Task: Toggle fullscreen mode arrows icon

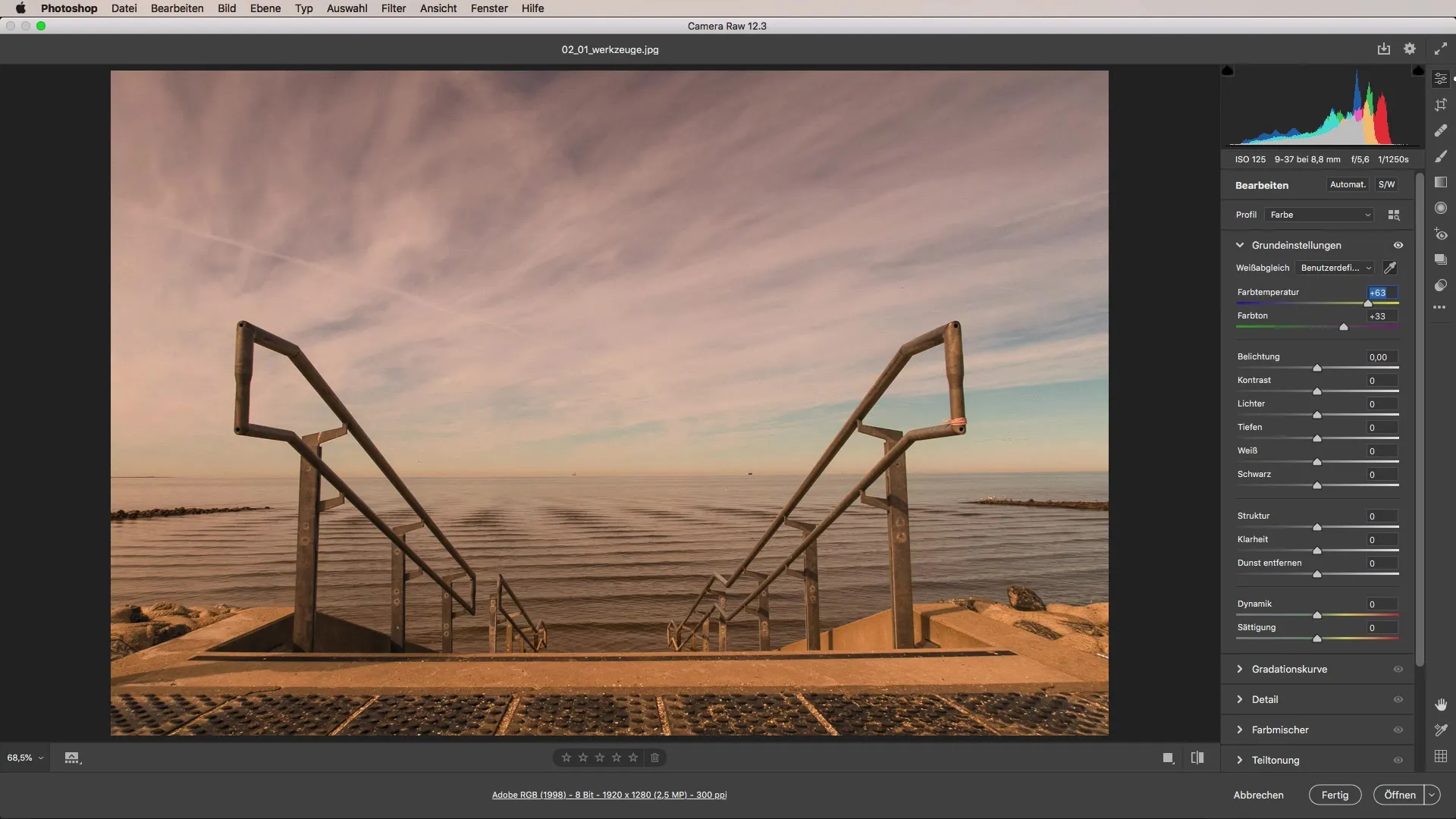Action: click(x=1441, y=49)
